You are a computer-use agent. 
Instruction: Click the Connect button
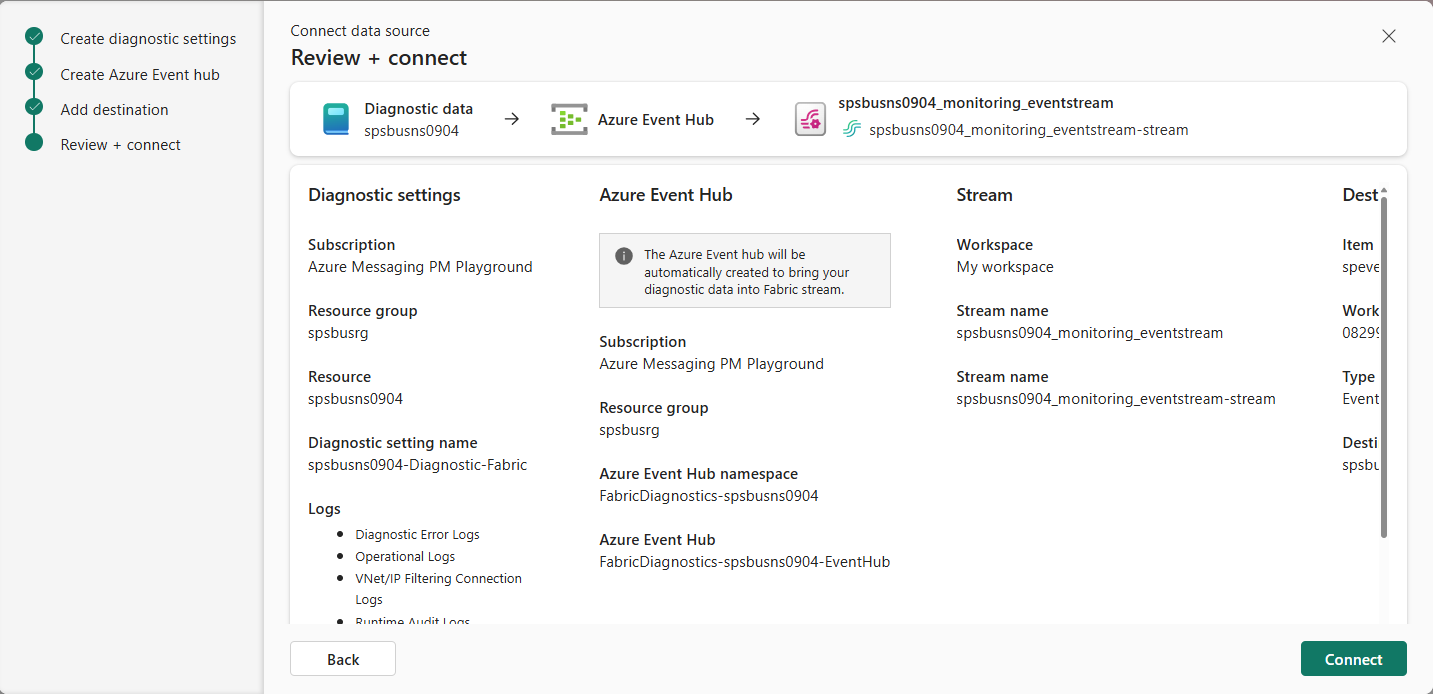[1353, 659]
